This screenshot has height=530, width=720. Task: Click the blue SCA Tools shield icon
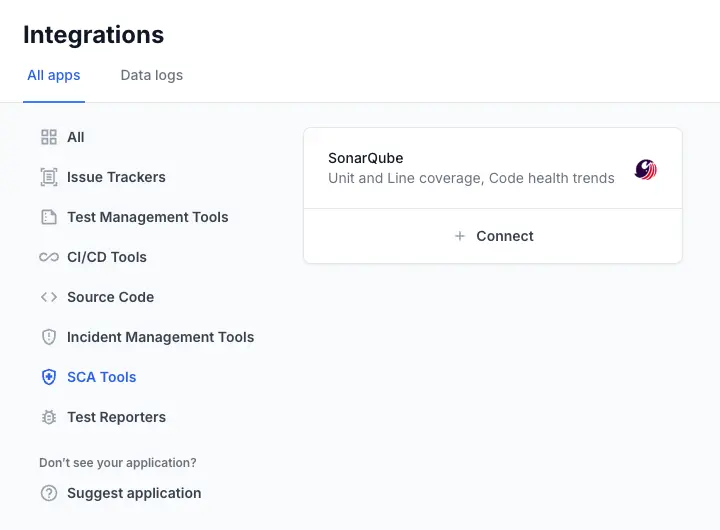pyautogui.click(x=49, y=377)
